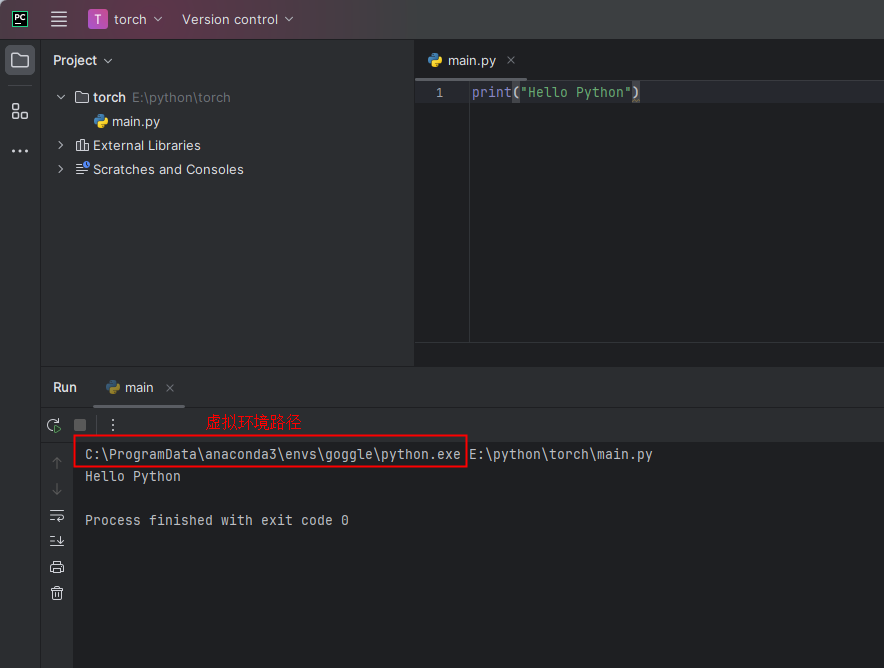Open the Version control dropdown
The height and width of the screenshot is (668, 884).
[x=237, y=19]
